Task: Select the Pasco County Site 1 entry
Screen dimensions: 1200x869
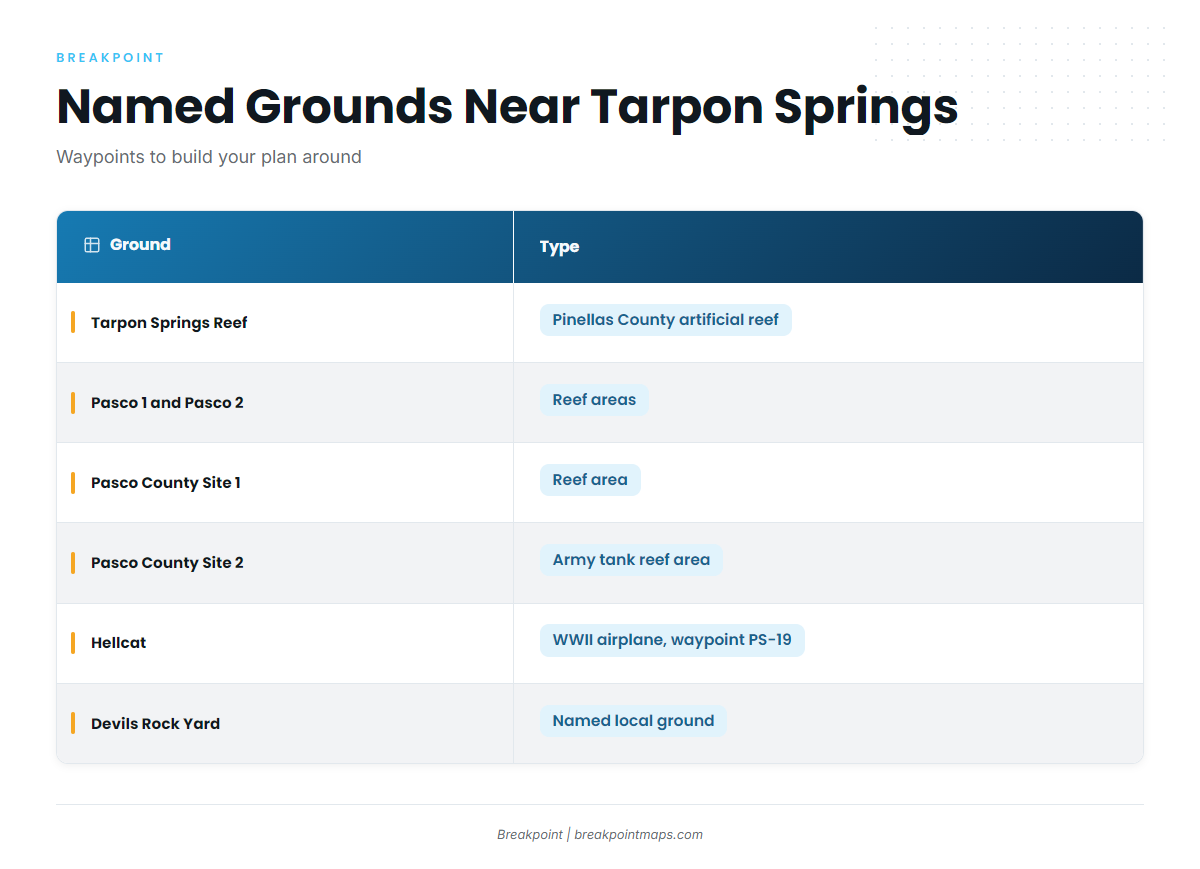Action: pyautogui.click(x=166, y=483)
